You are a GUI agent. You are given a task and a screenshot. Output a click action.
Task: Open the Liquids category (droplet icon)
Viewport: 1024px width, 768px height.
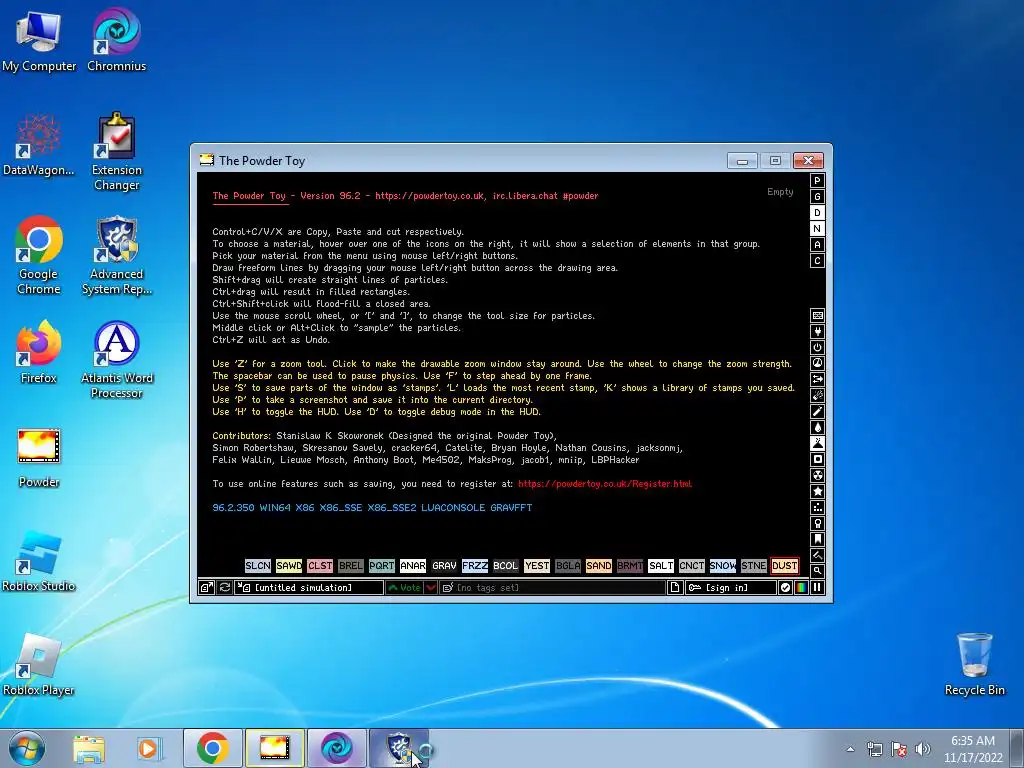click(817, 428)
